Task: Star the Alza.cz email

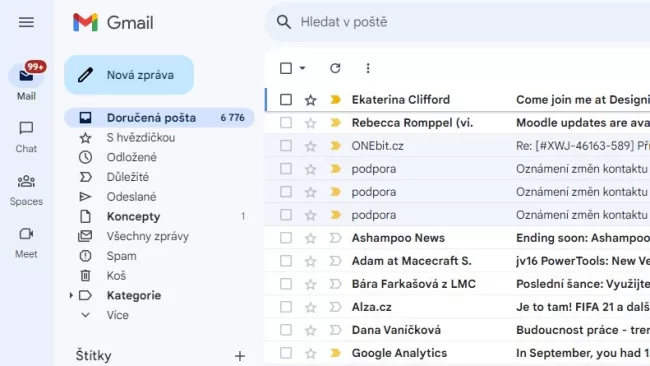Action: tap(310, 307)
